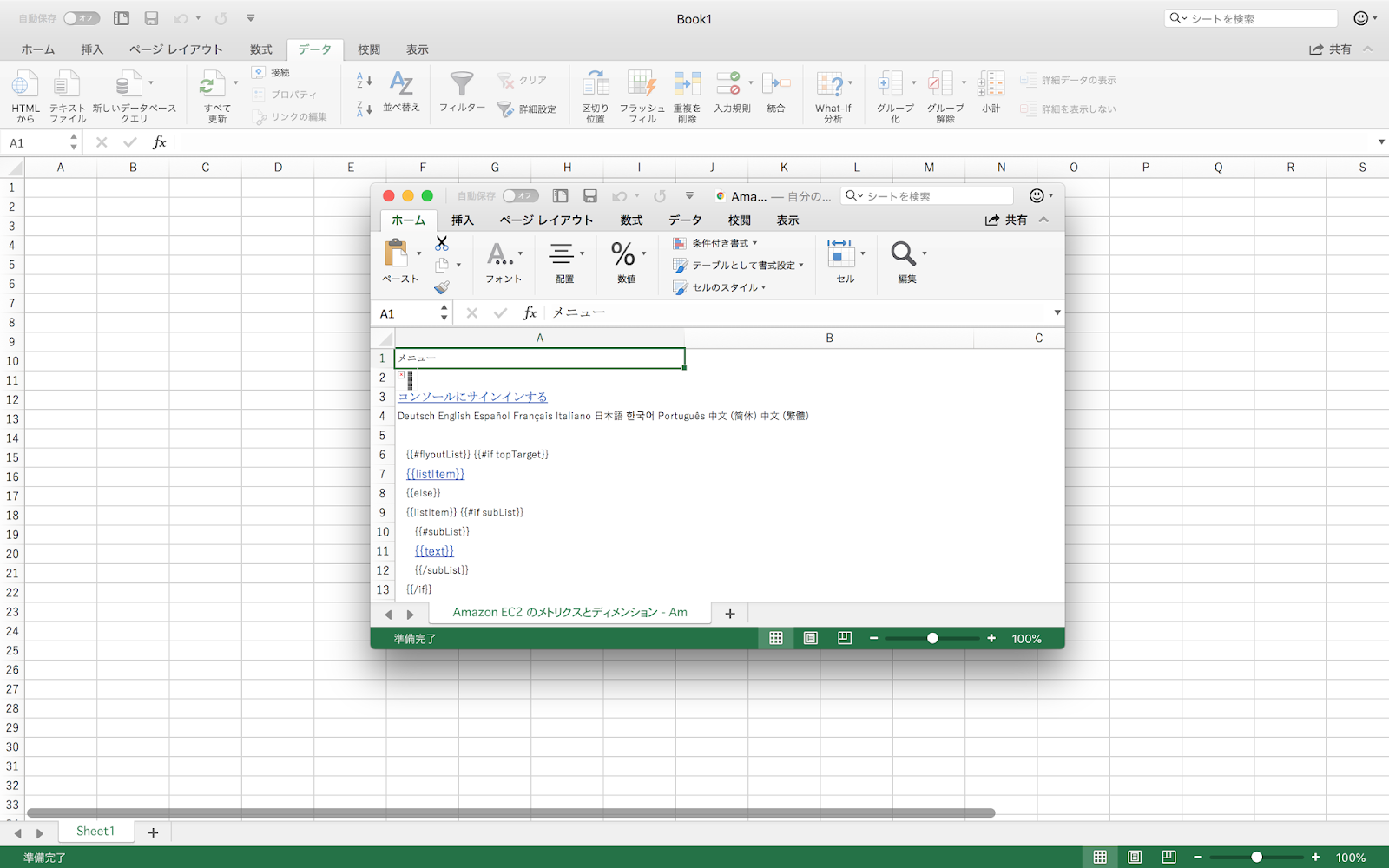Click the 区切り位置 text-to-columns icon
Image resolution: width=1389 pixels, height=868 pixels.
tap(596, 84)
